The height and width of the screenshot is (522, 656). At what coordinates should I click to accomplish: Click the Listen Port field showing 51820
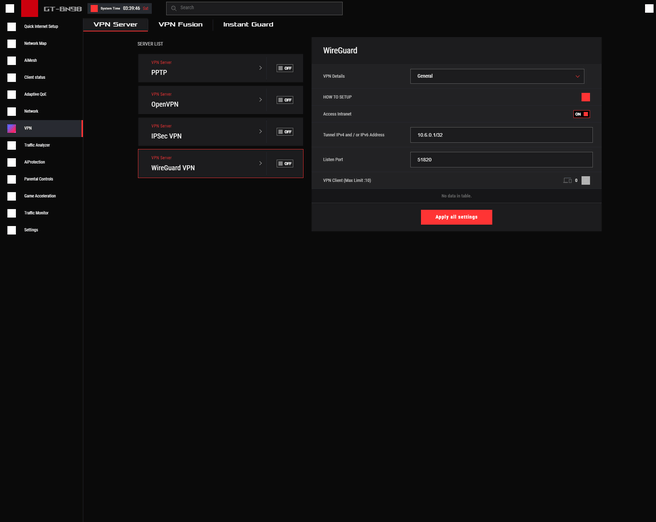(x=501, y=160)
